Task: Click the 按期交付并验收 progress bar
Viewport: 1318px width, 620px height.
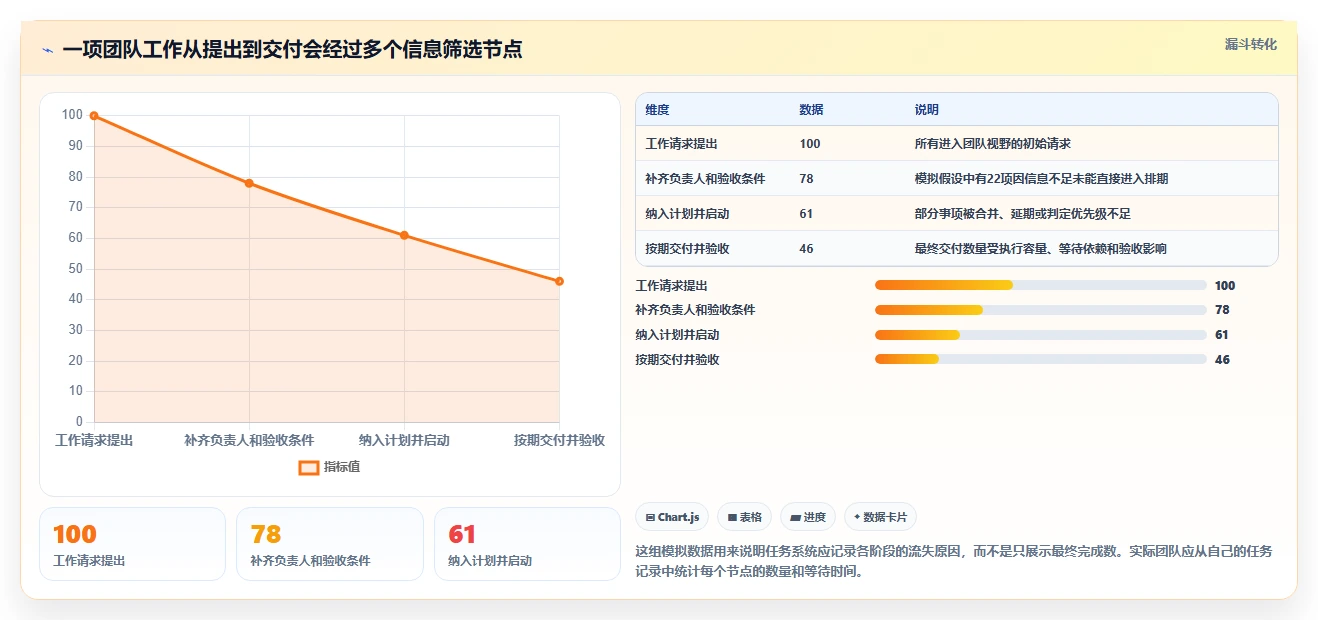Action: pos(1041,360)
